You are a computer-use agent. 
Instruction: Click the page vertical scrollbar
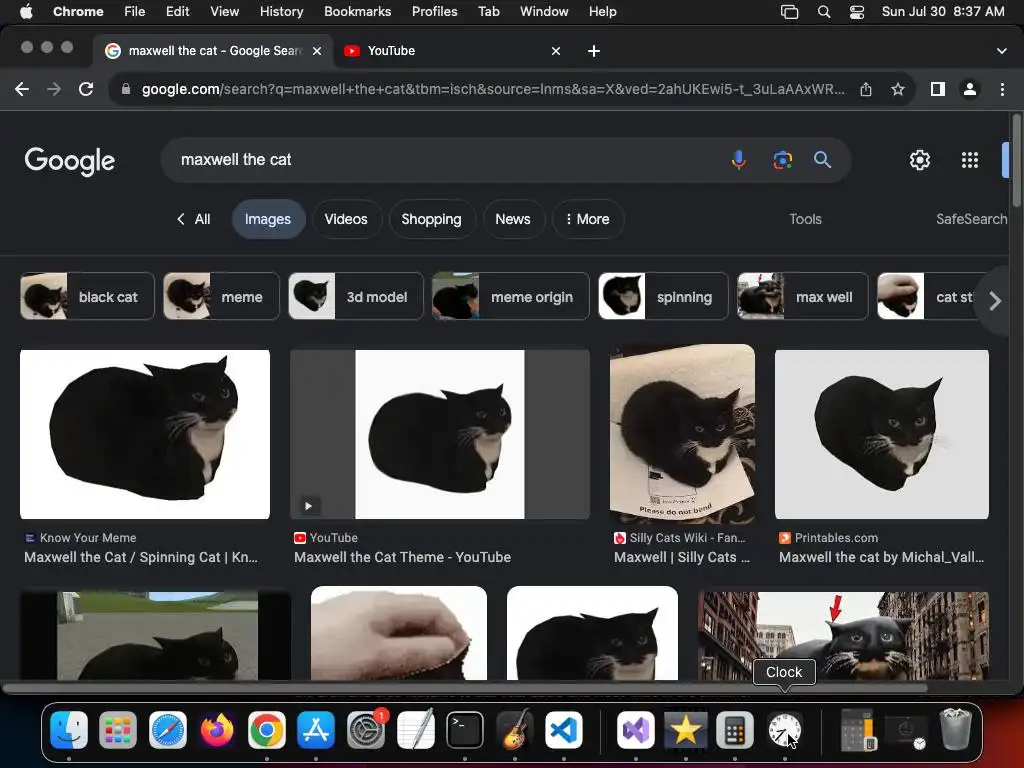coord(1016,160)
